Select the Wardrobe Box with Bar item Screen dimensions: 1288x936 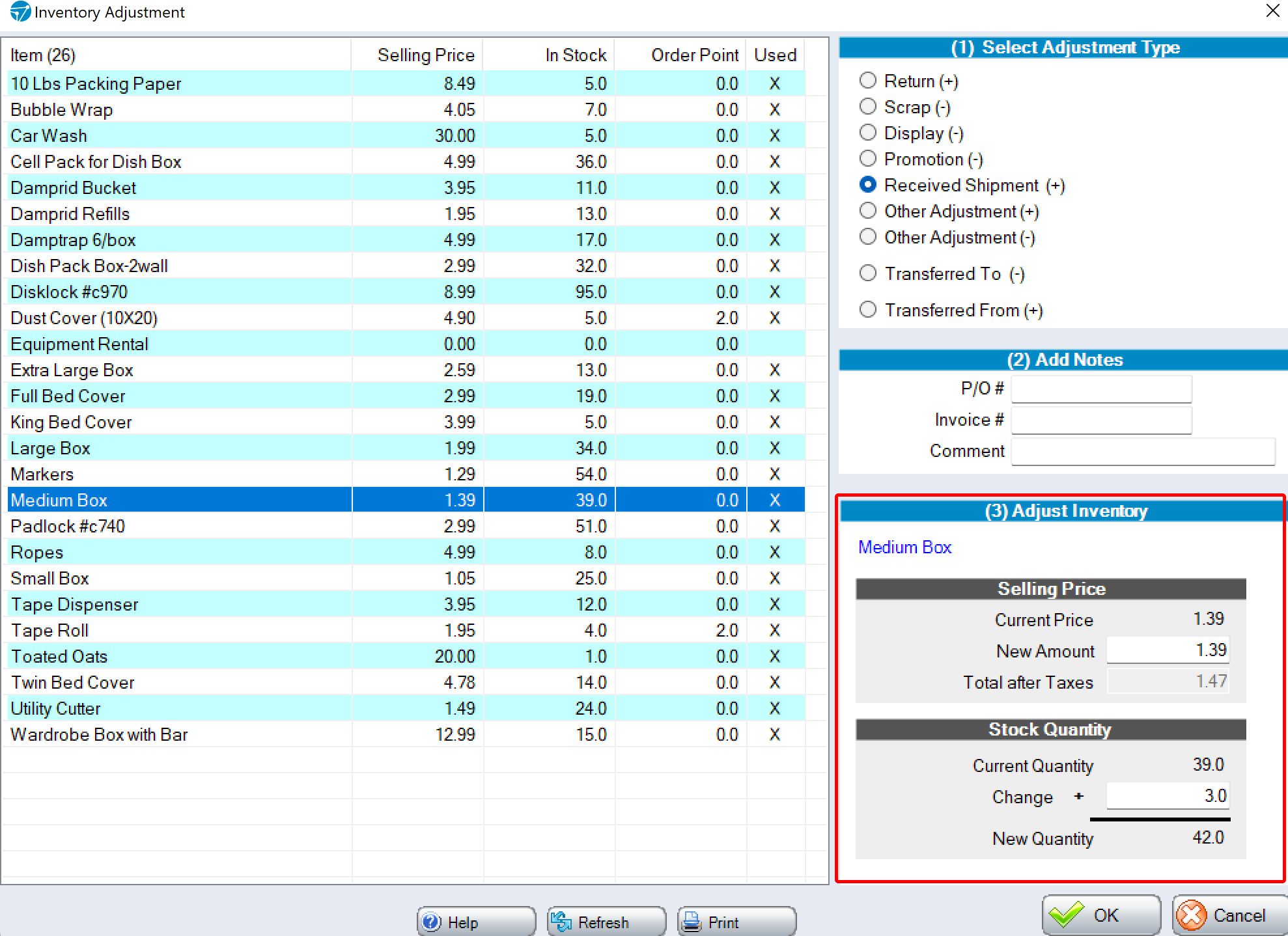tap(406, 734)
